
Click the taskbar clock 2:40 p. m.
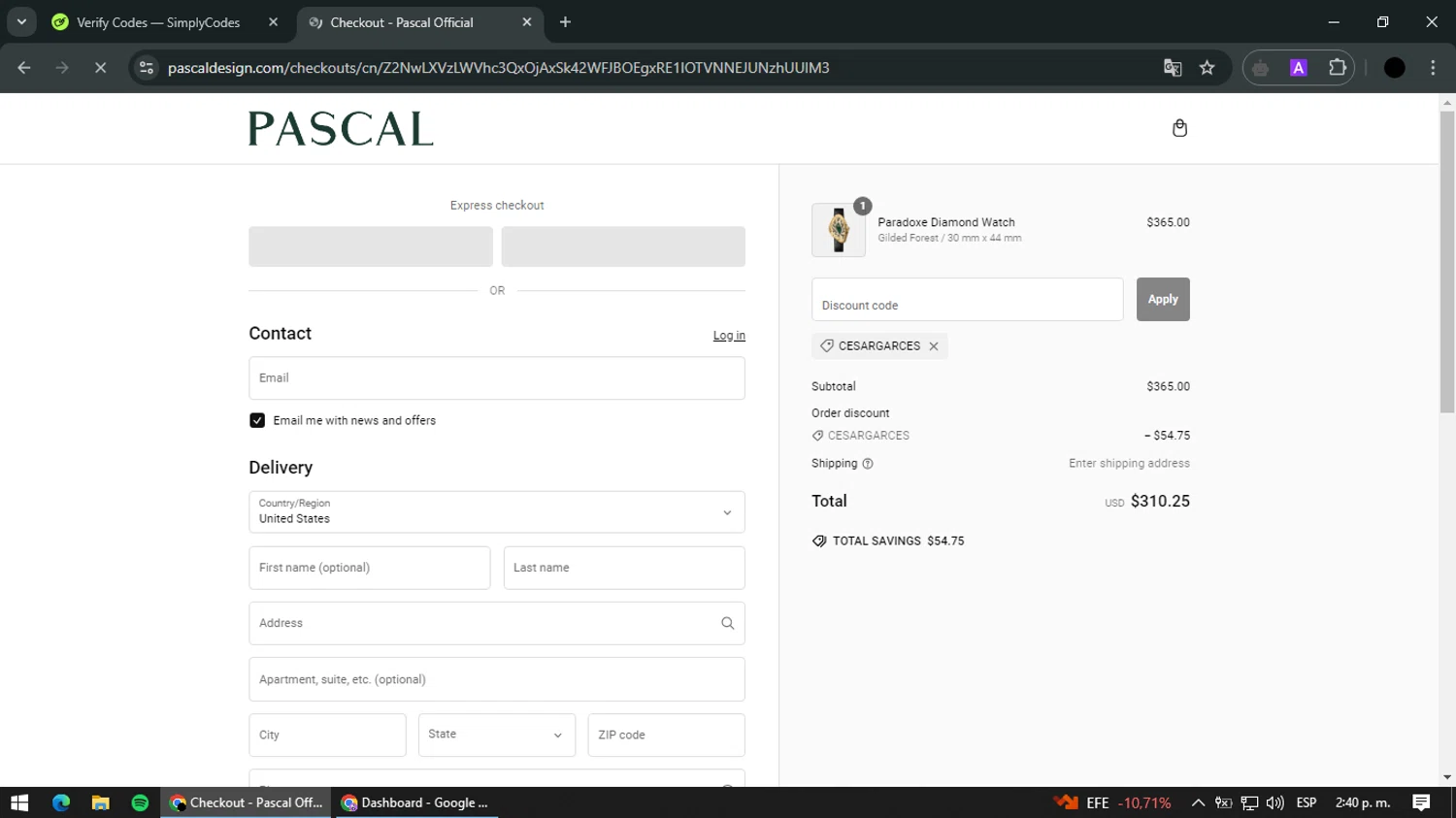pyautogui.click(x=1363, y=802)
